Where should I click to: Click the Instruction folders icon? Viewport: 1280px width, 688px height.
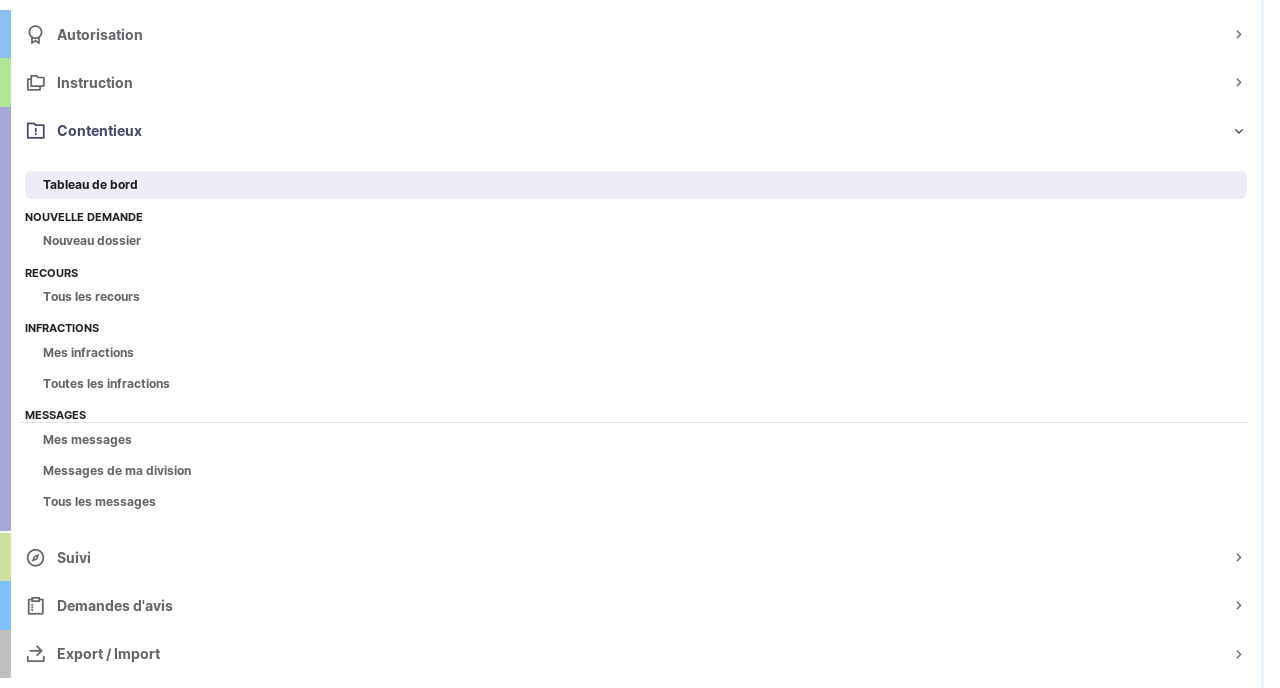[x=36, y=83]
